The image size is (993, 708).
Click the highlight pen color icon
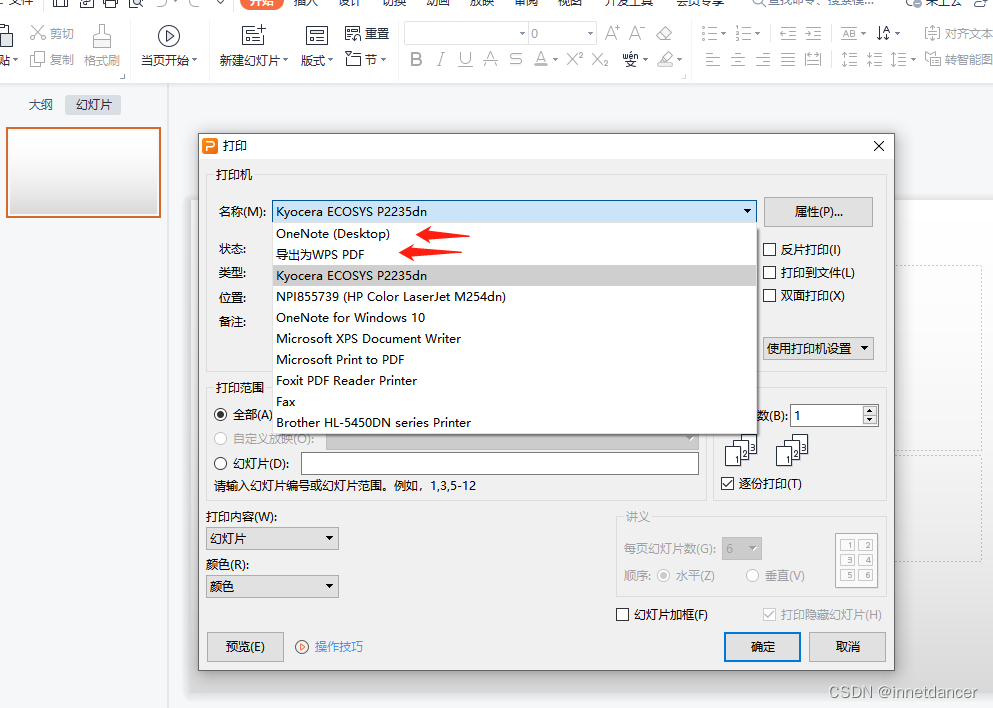pos(665,60)
